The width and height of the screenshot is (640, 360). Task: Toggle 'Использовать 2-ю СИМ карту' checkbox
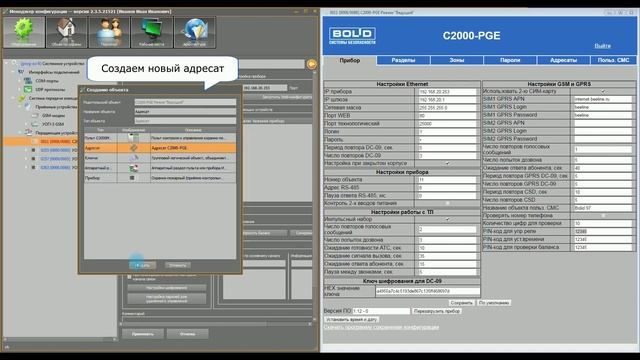coord(603,91)
